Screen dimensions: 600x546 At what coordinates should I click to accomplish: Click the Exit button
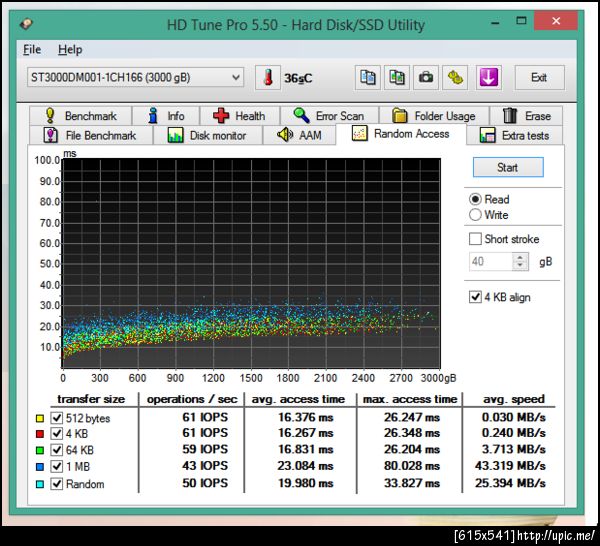(539, 78)
